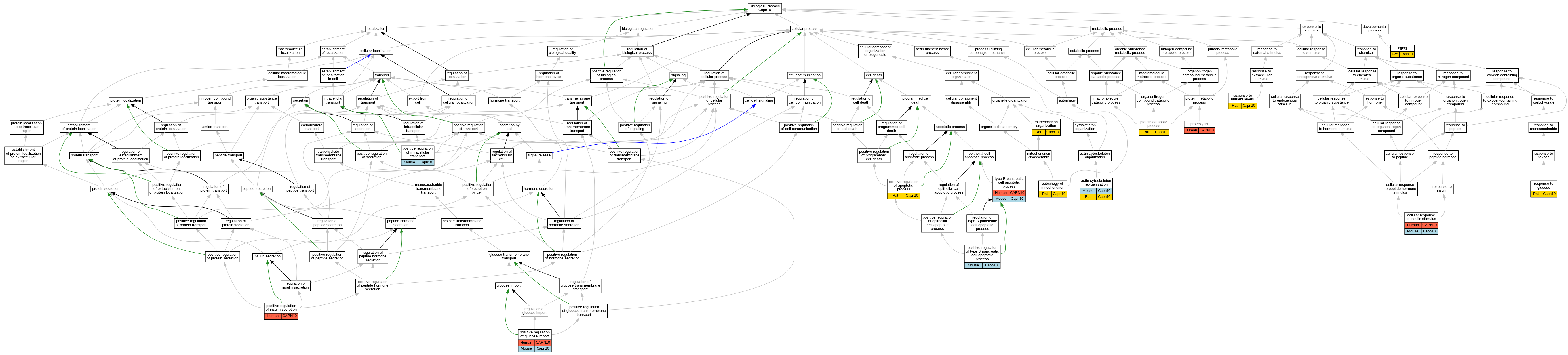The height and width of the screenshot is (355, 1568).
Task: Select the 'programmed cell death' node
Action: click(916, 100)
